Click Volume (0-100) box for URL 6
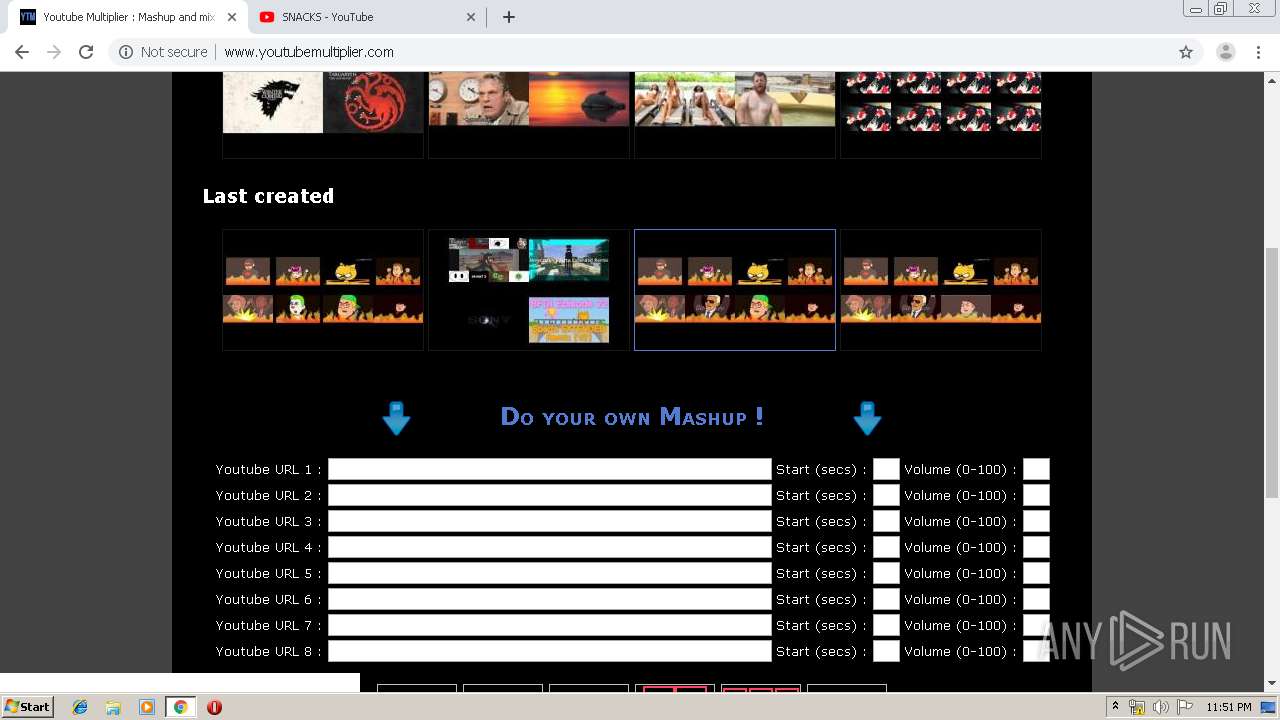 coord(1036,599)
